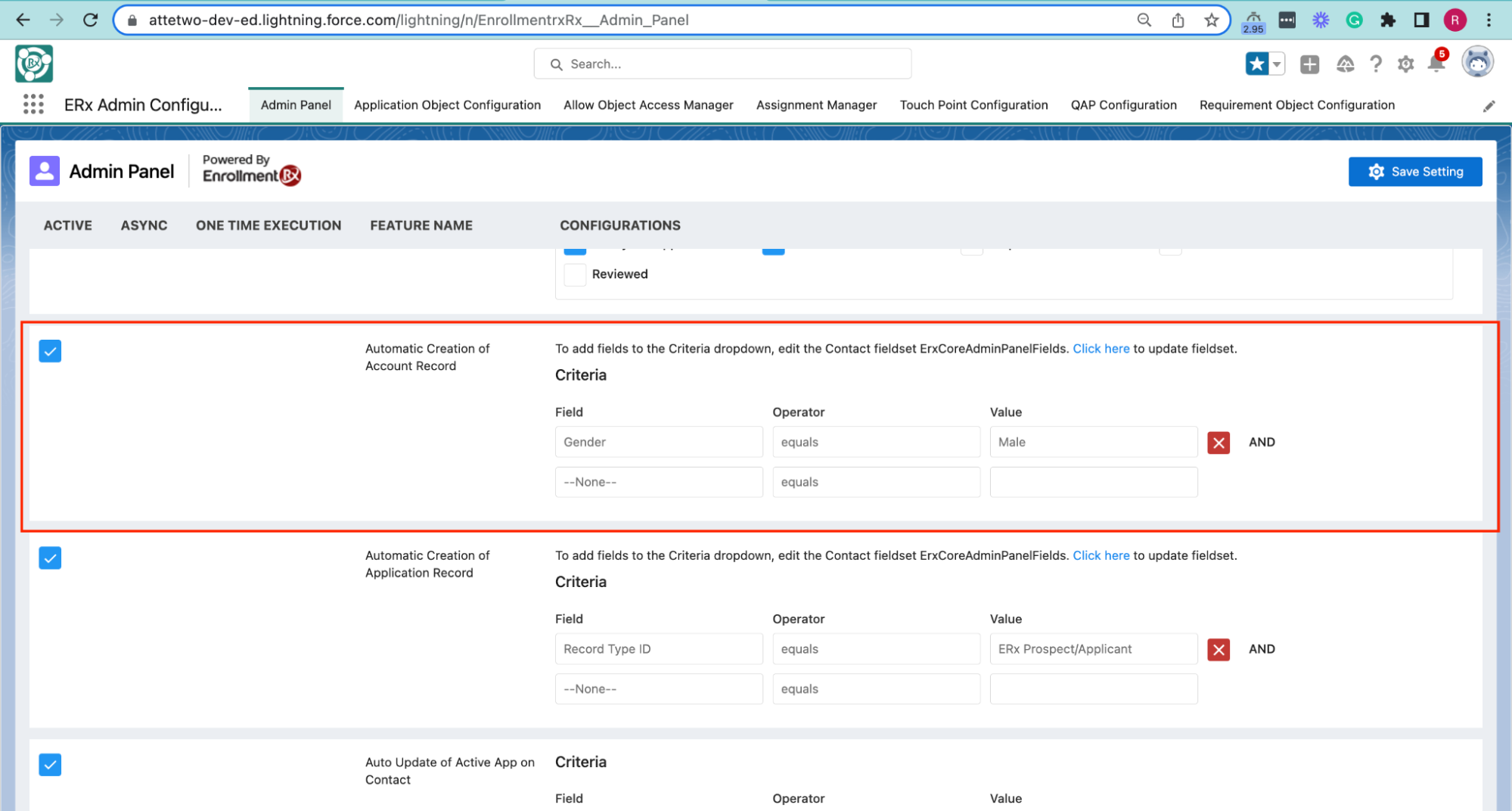The image size is (1512, 811).
Task: Click the Save Setting button
Action: [1414, 172]
